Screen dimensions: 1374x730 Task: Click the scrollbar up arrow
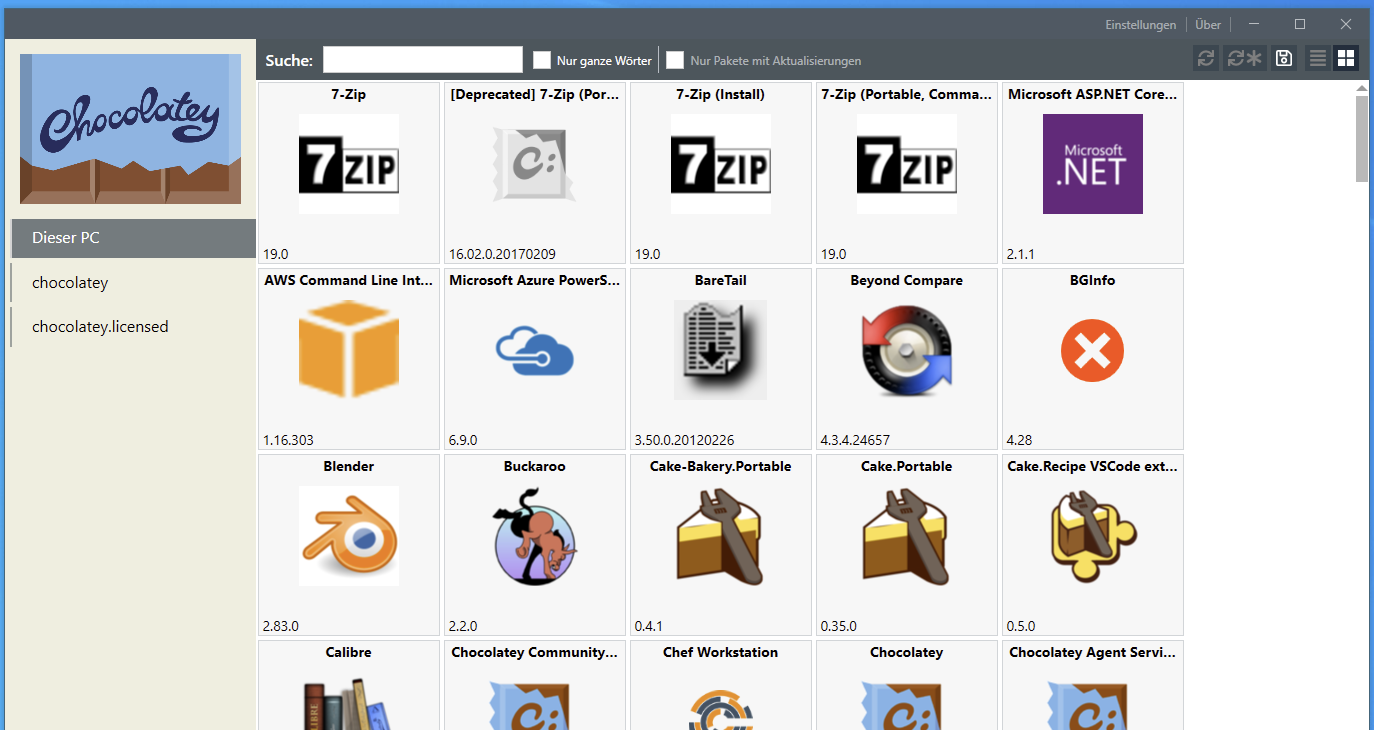click(x=1362, y=88)
